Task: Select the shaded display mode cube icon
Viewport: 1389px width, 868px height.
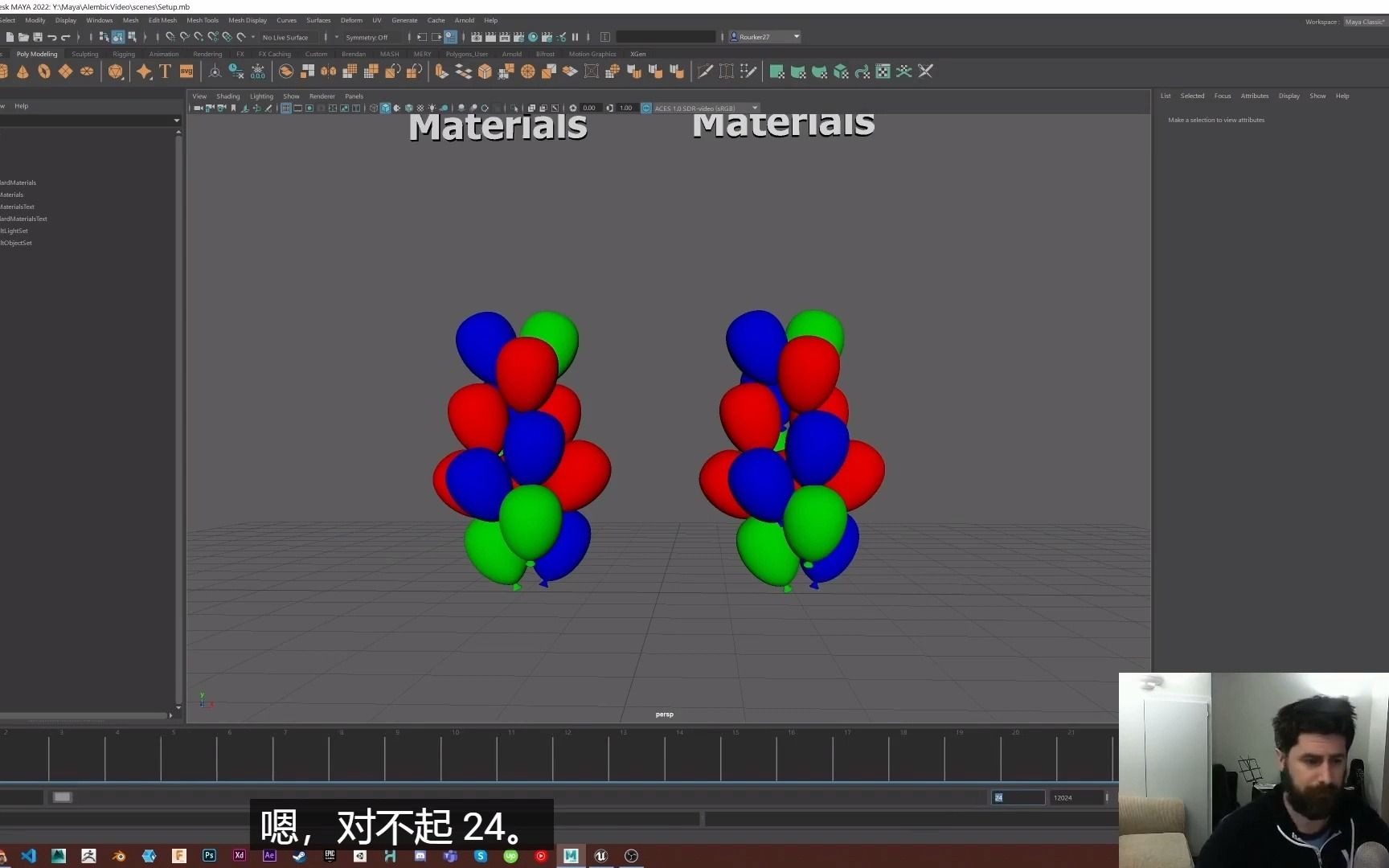Action: (x=385, y=108)
